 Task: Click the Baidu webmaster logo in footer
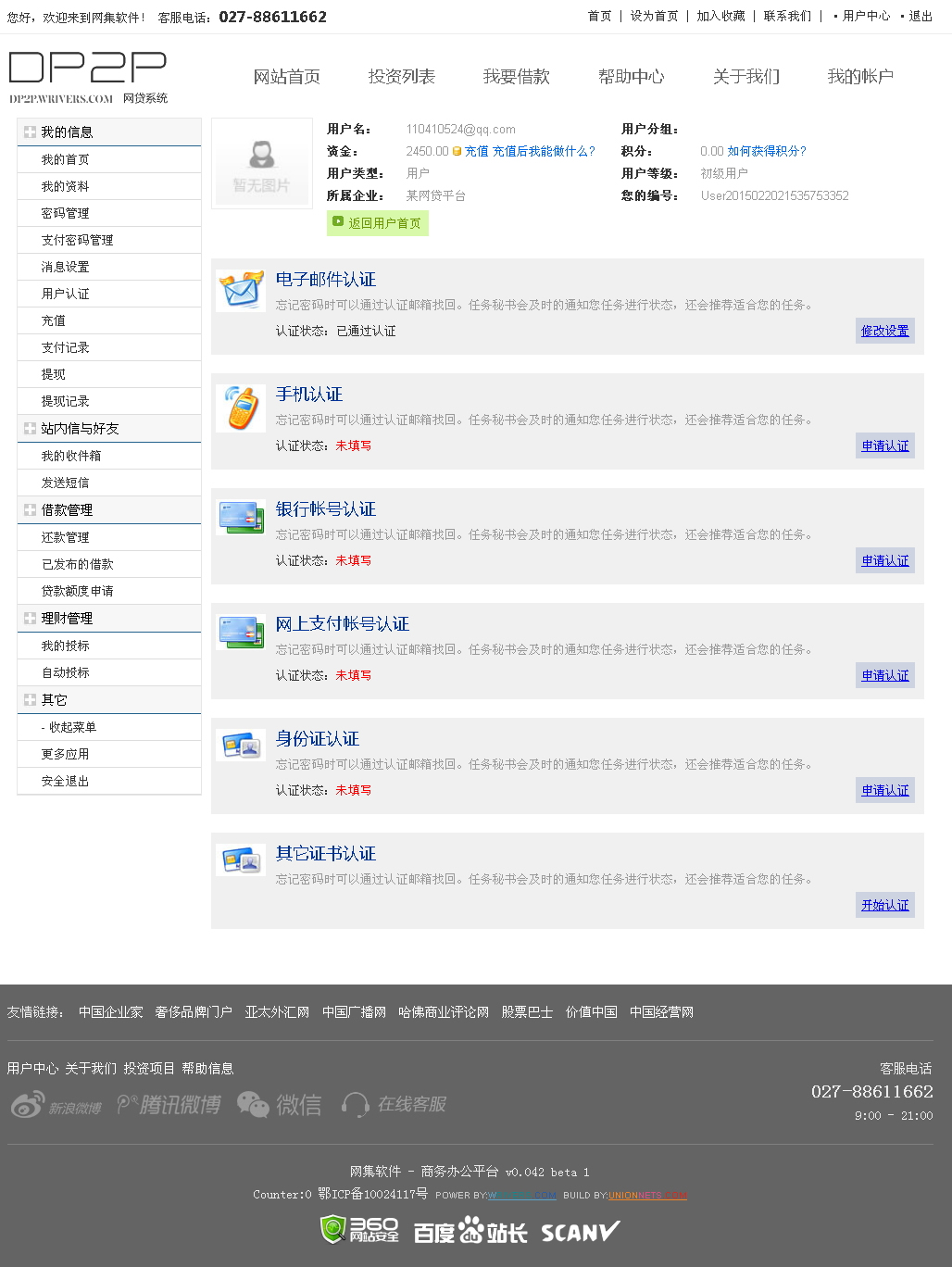pyautogui.click(x=470, y=1231)
